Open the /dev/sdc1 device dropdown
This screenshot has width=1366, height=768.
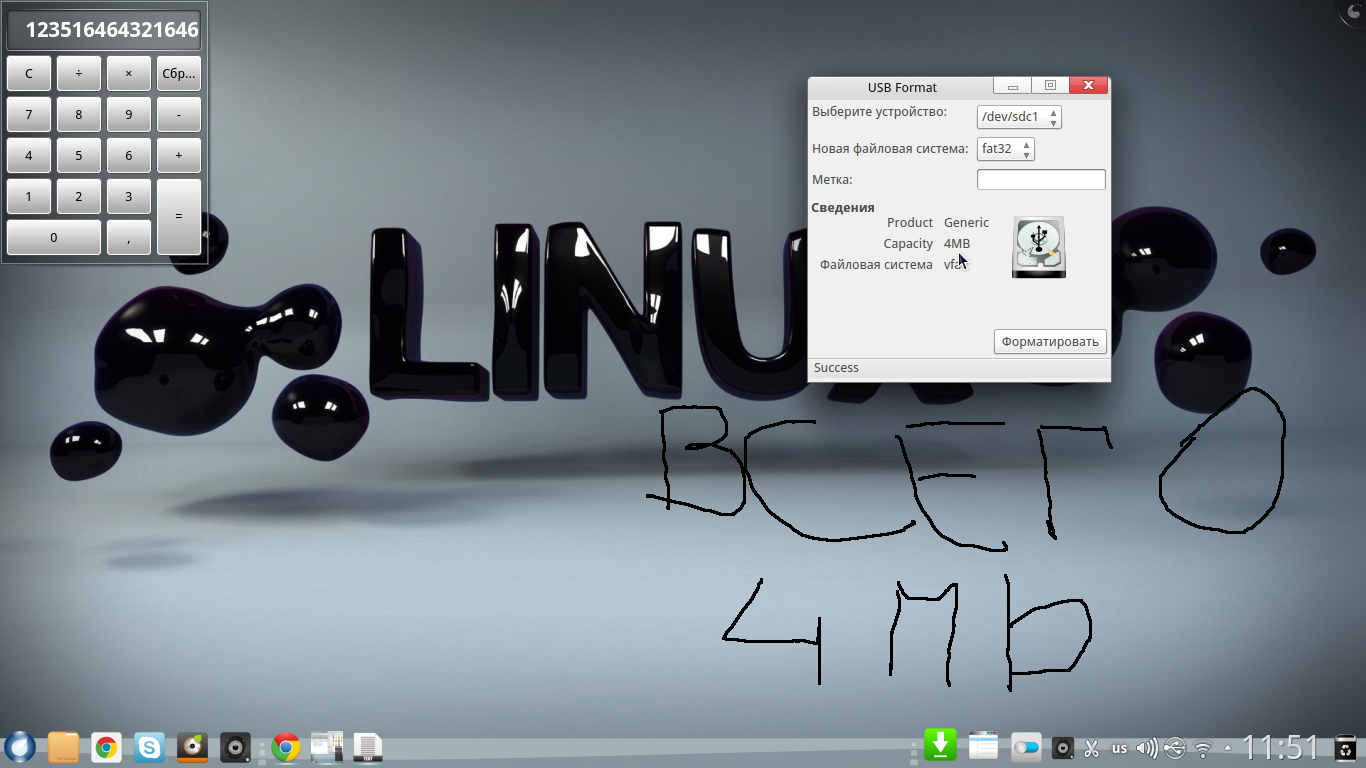pyautogui.click(x=1019, y=117)
